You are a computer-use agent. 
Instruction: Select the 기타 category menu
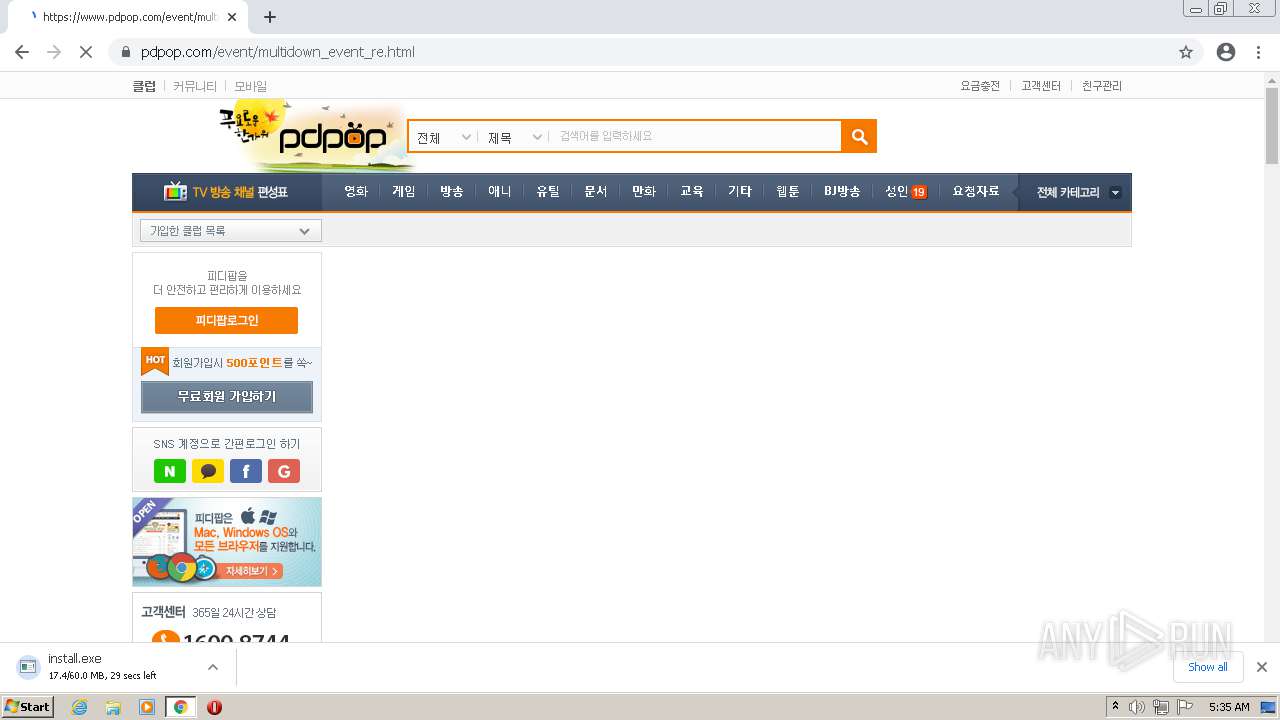click(x=740, y=191)
